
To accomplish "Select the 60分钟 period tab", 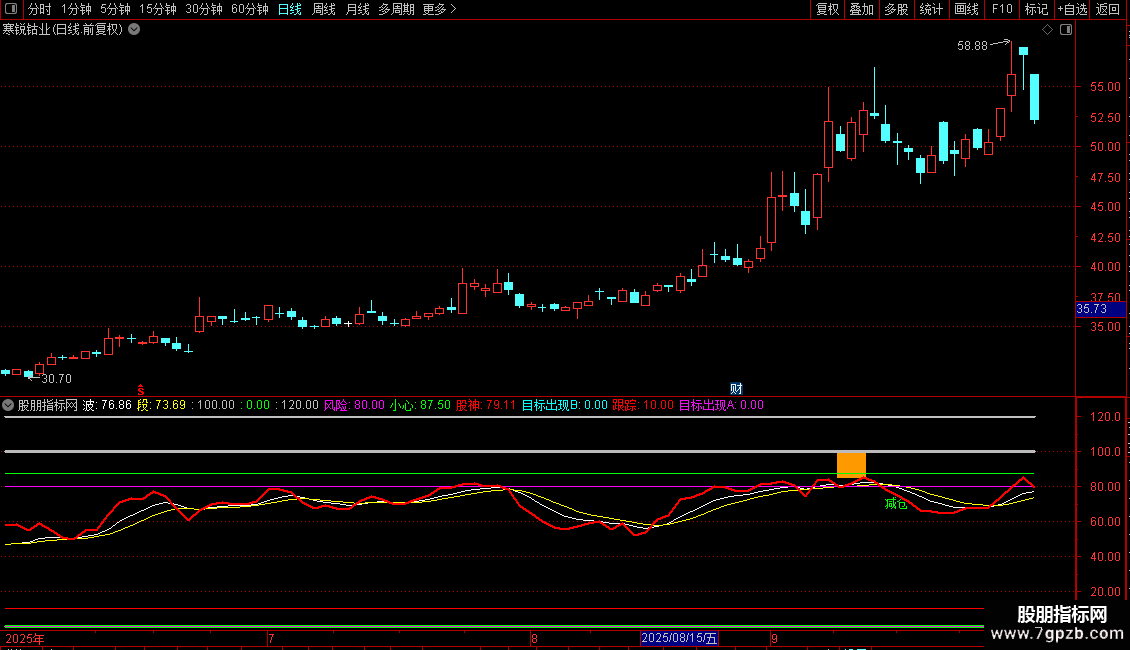I will (x=249, y=9).
